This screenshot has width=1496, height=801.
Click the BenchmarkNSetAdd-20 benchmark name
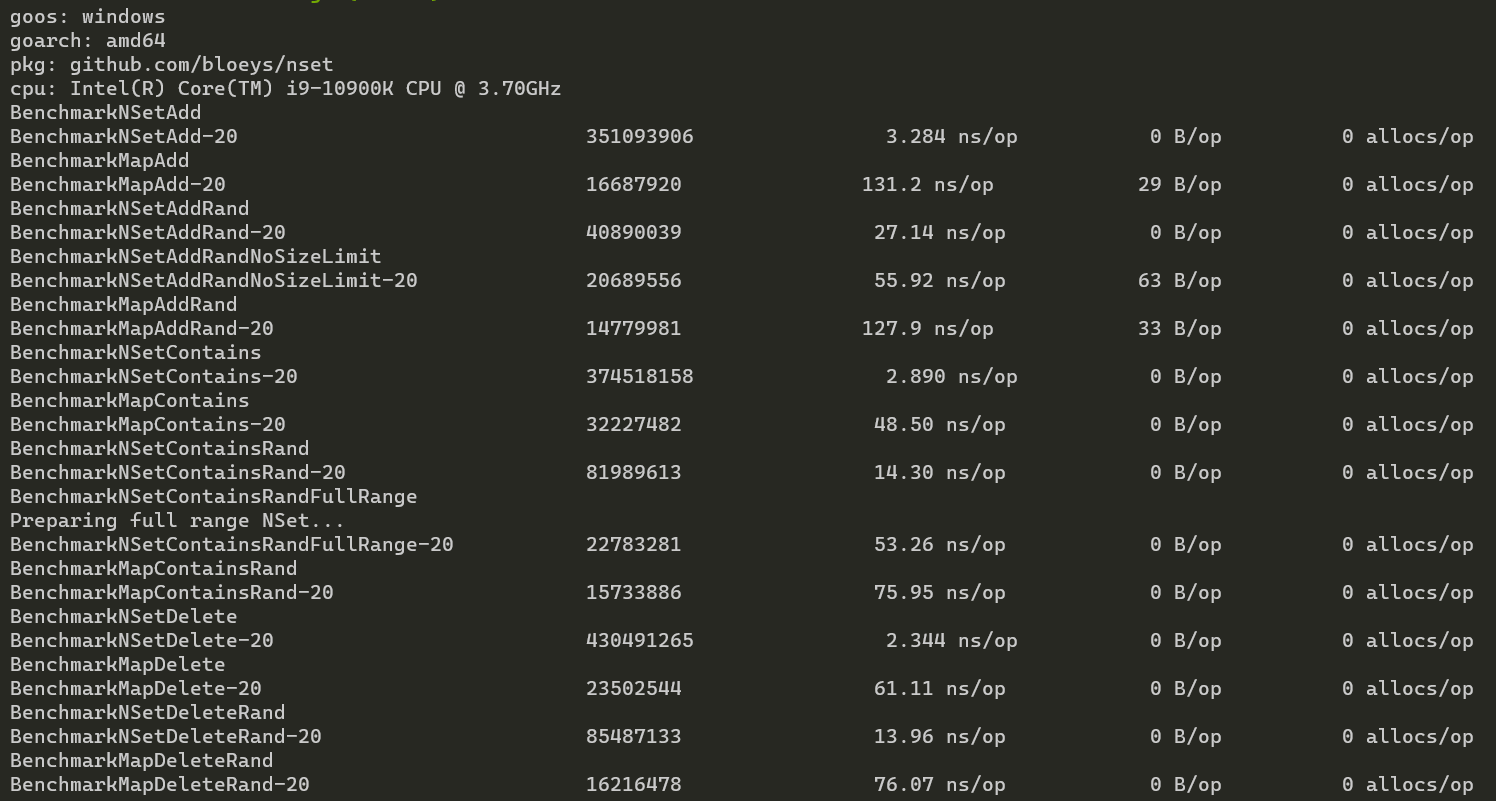point(123,137)
